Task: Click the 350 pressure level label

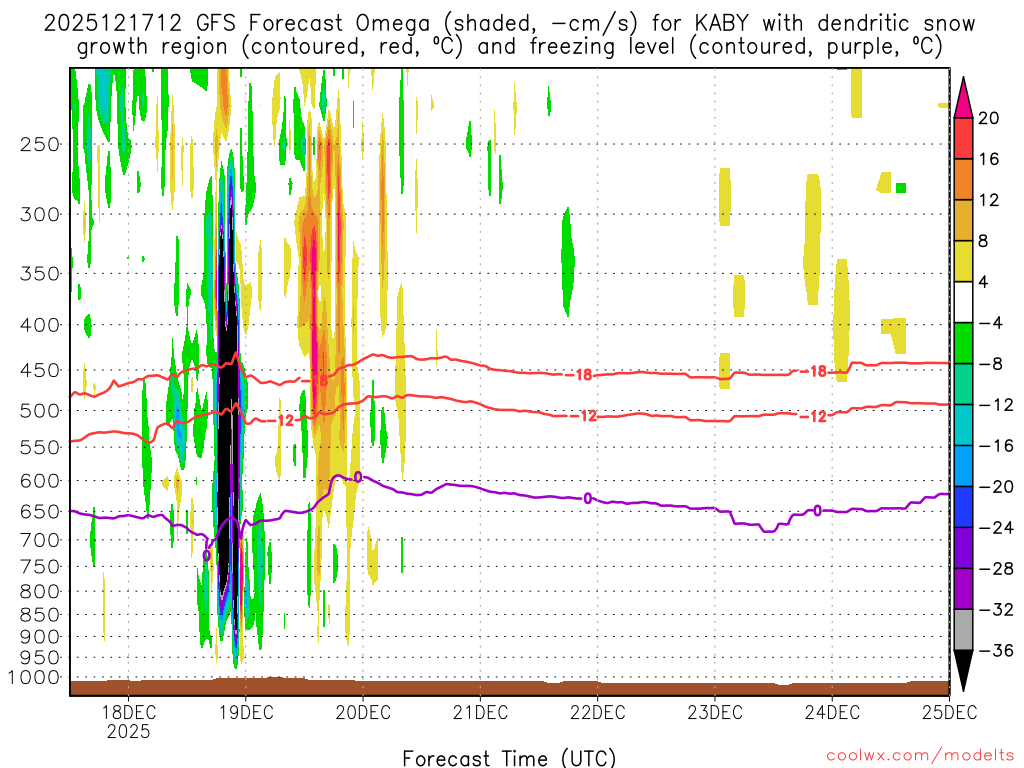Action: point(40,274)
